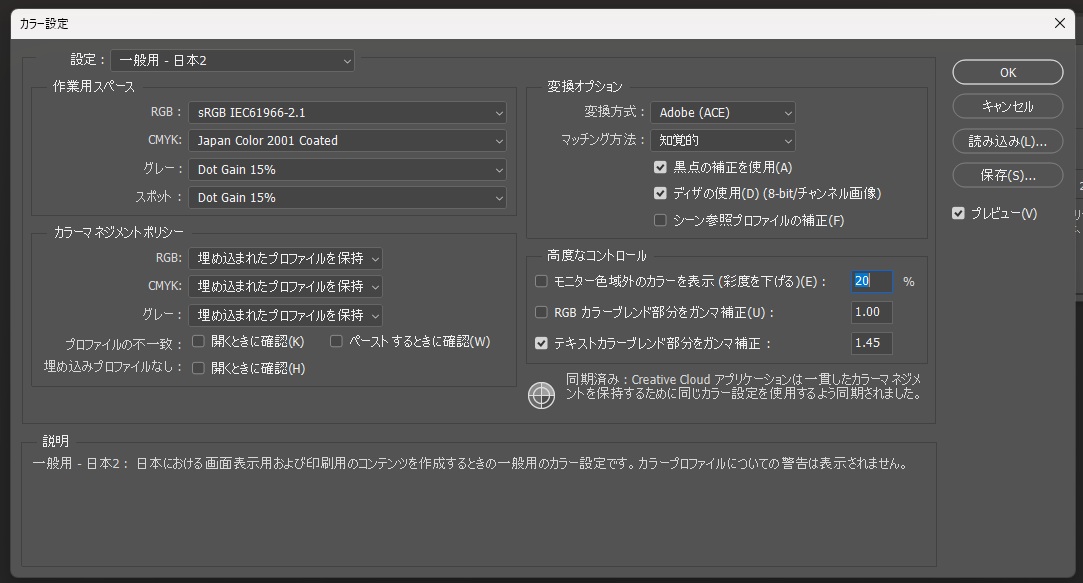Open the CMYK color management policy dropdown
The image size is (1083, 583).
tap(285, 287)
